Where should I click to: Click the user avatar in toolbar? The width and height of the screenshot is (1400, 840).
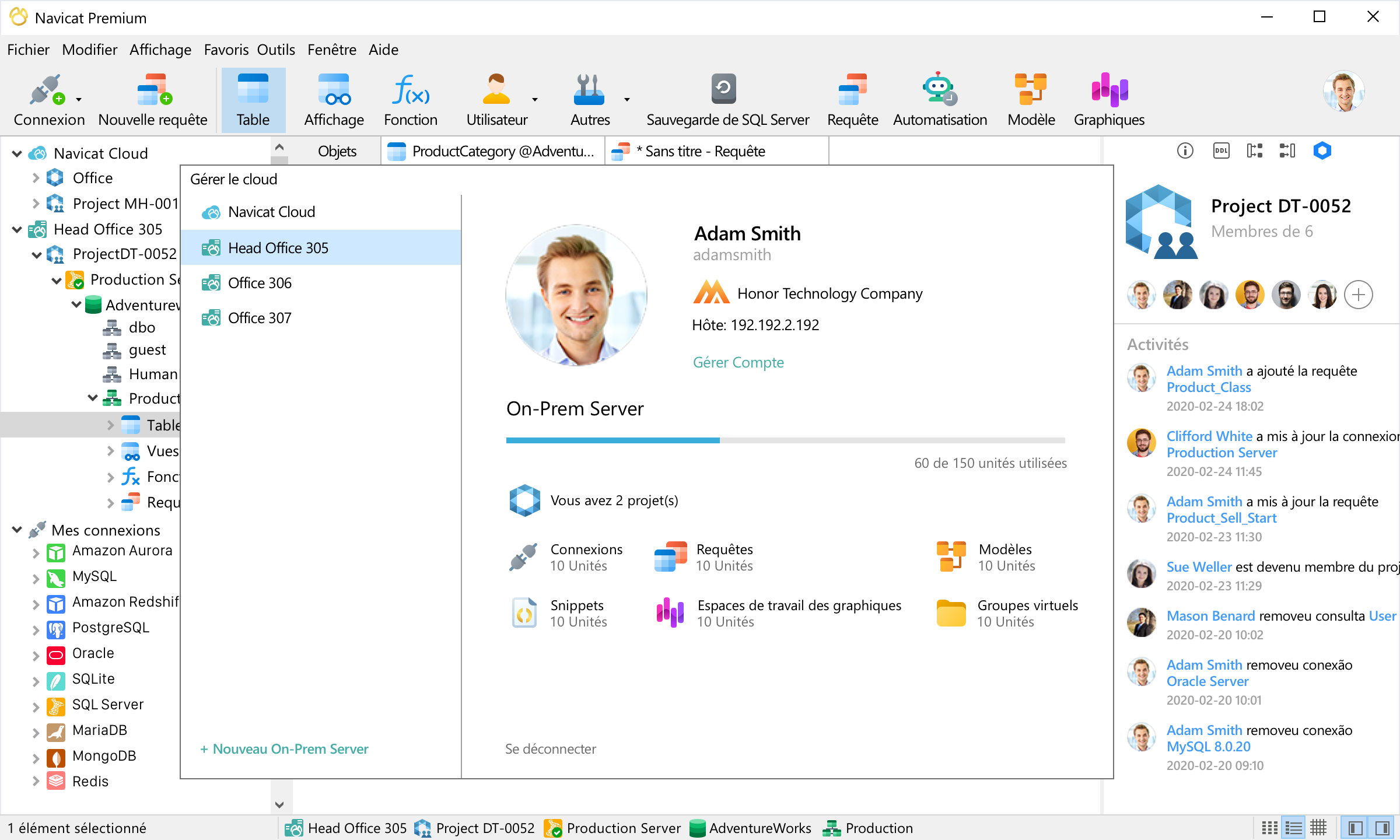click(x=1344, y=92)
